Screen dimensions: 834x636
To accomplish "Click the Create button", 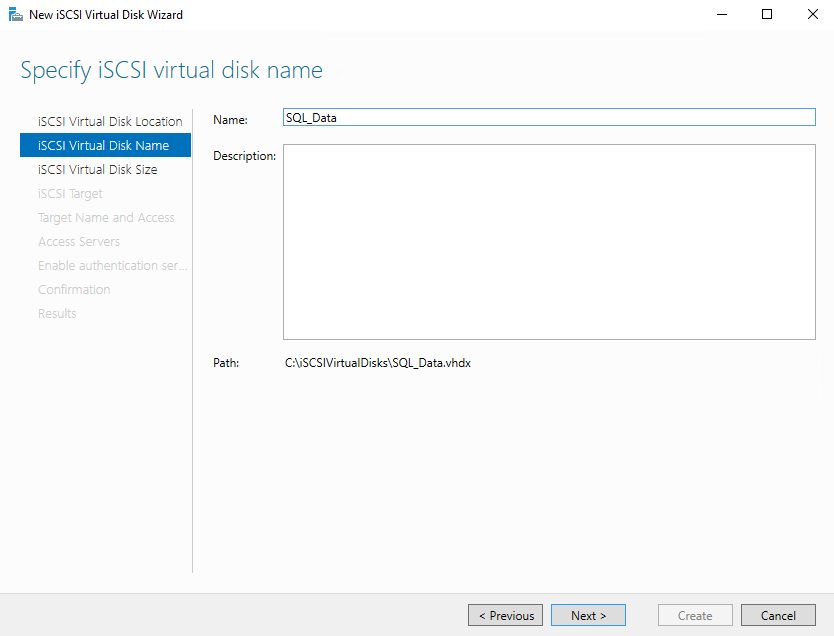I will (x=695, y=616).
